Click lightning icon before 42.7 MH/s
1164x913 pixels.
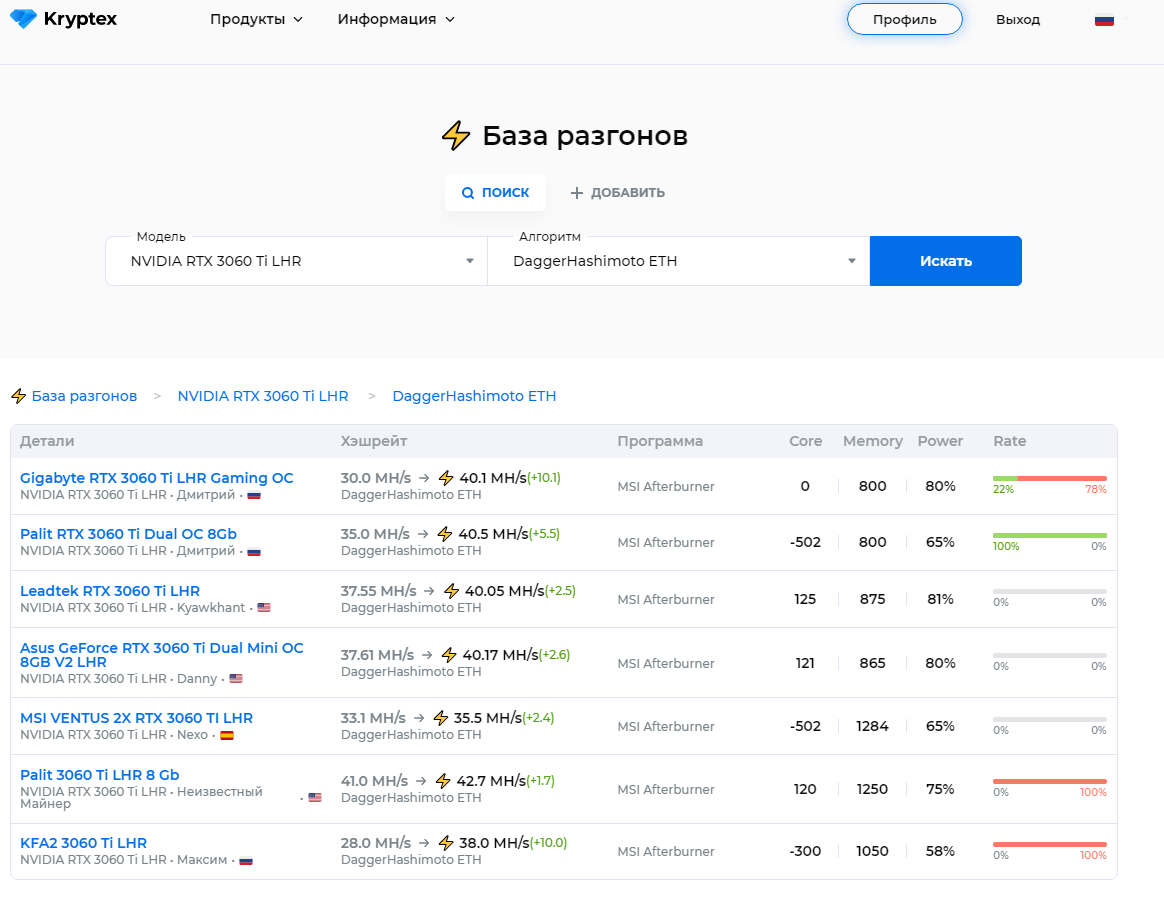(x=443, y=781)
